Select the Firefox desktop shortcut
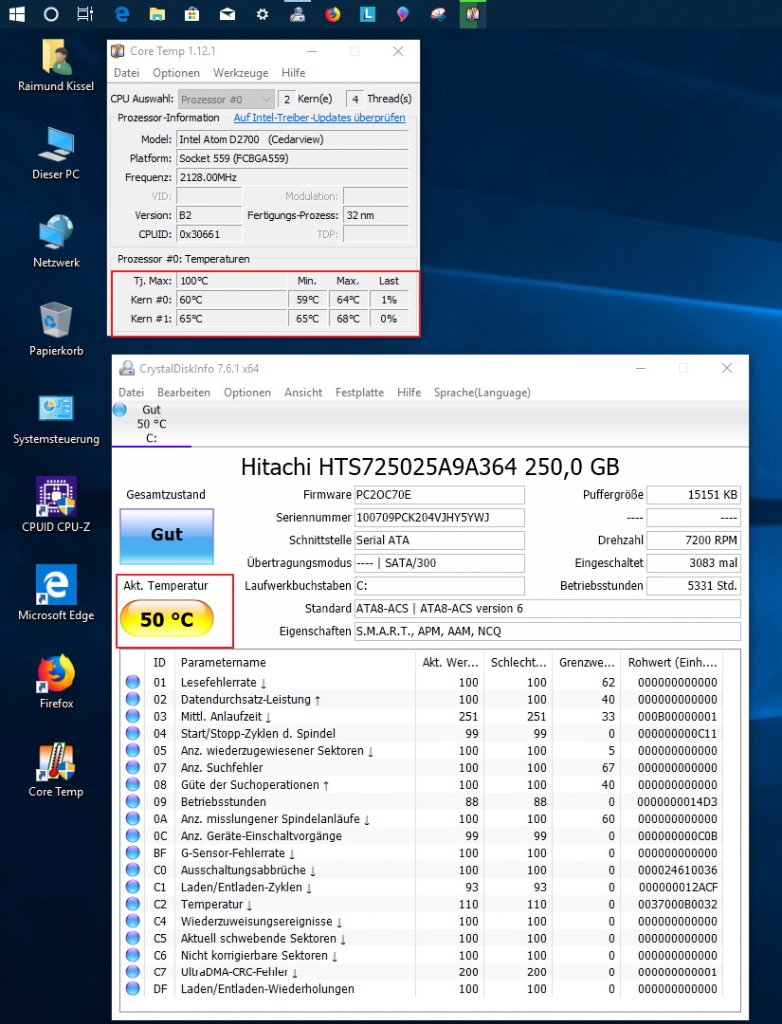The height and width of the screenshot is (1024, 782). pyautogui.click(x=56, y=682)
